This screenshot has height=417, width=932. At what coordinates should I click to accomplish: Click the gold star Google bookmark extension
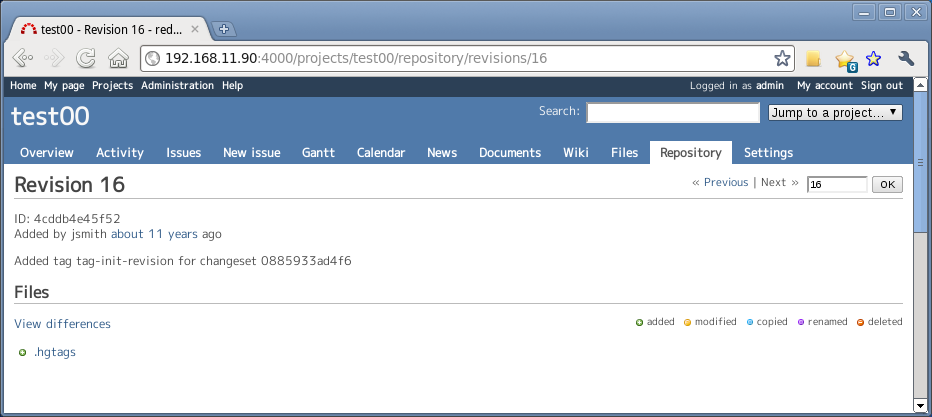845,59
